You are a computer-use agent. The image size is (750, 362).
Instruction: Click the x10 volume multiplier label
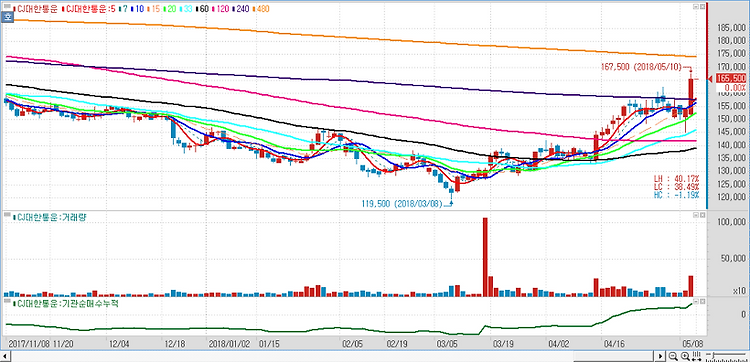[x=739, y=291]
